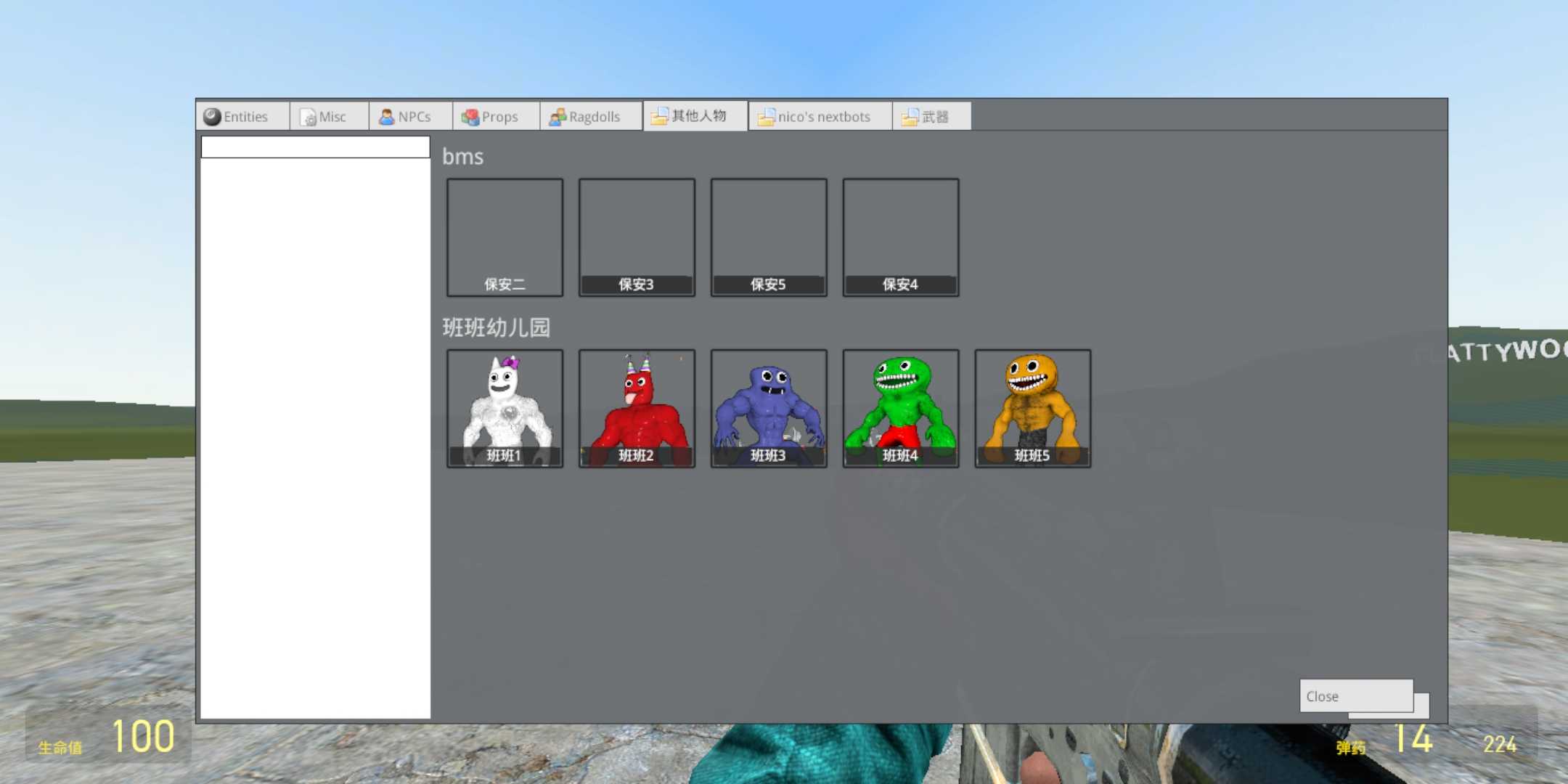The image size is (1568, 784).
Task: Select the white 班班1 character
Action: click(x=505, y=409)
